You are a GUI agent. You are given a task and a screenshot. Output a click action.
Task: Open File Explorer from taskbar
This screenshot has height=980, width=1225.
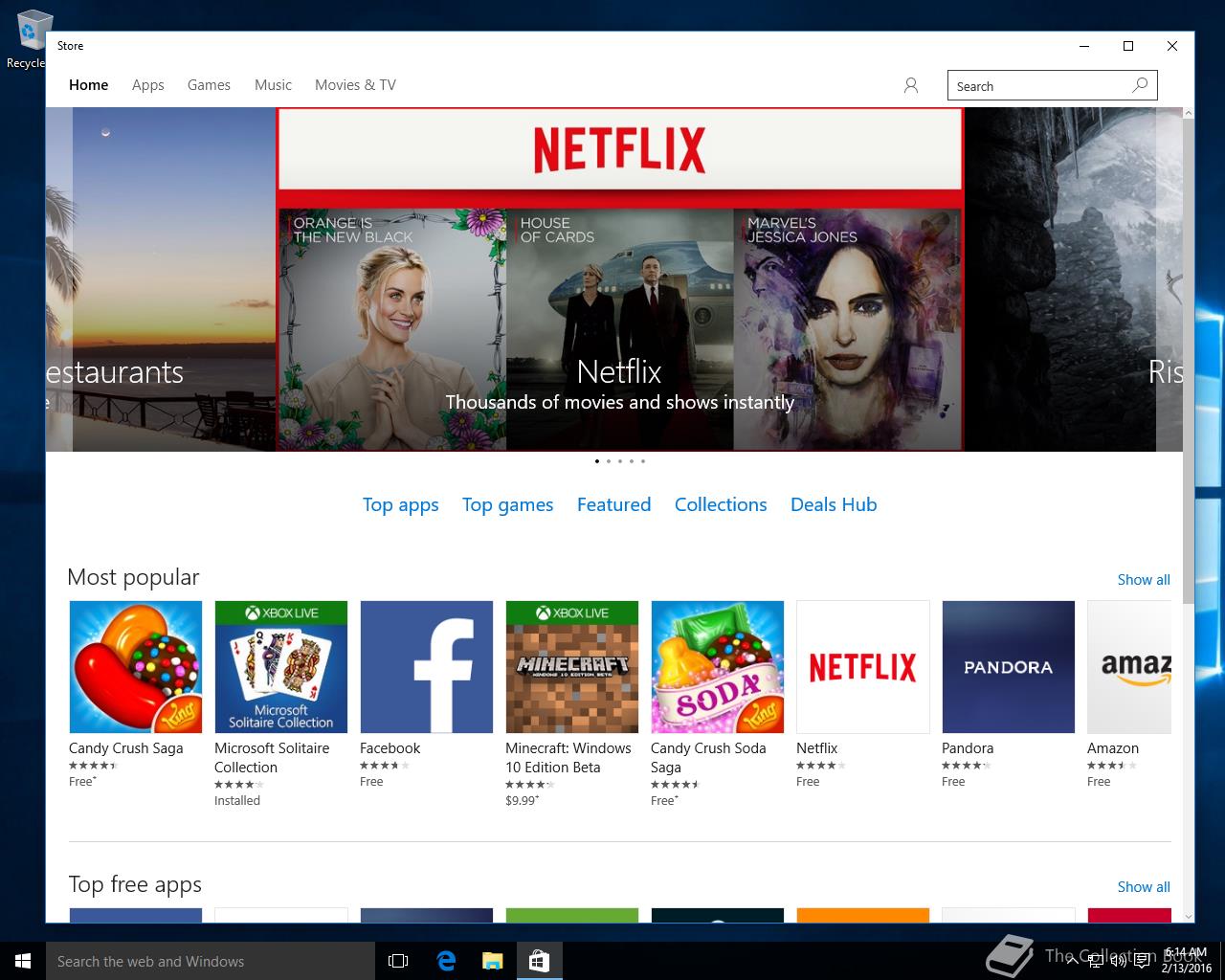pyautogui.click(x=493, y=961)
